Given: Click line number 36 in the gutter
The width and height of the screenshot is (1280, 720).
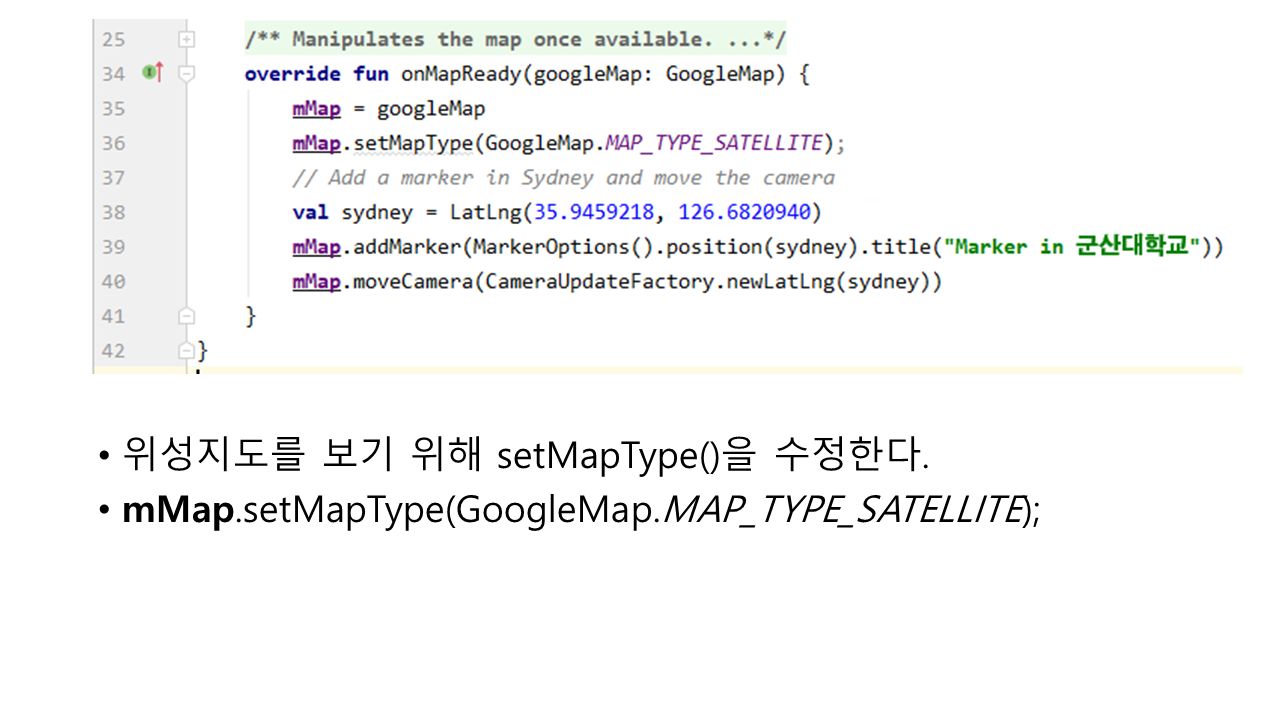Looking at the screenshot, I should click(x=114, y=143).
